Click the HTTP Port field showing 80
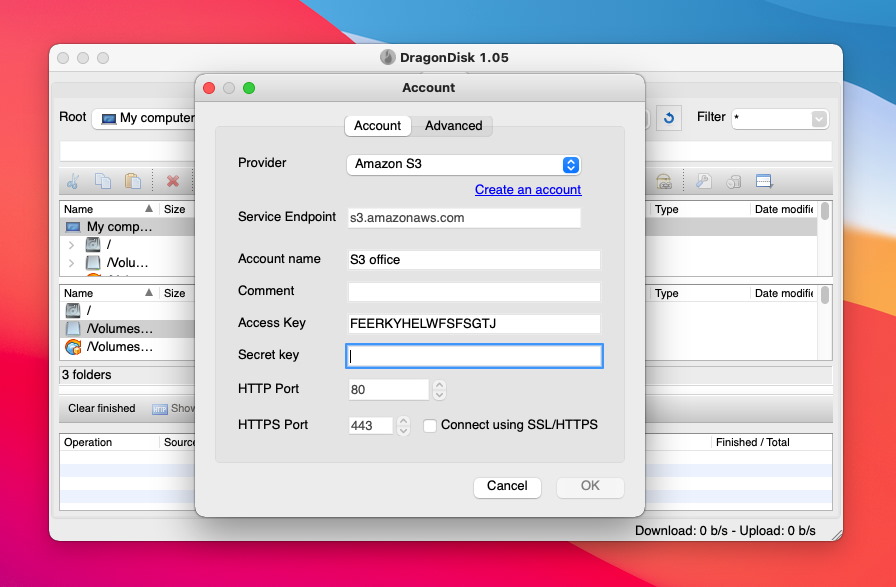This screenshot has height=587, width=896. [388, 390]
